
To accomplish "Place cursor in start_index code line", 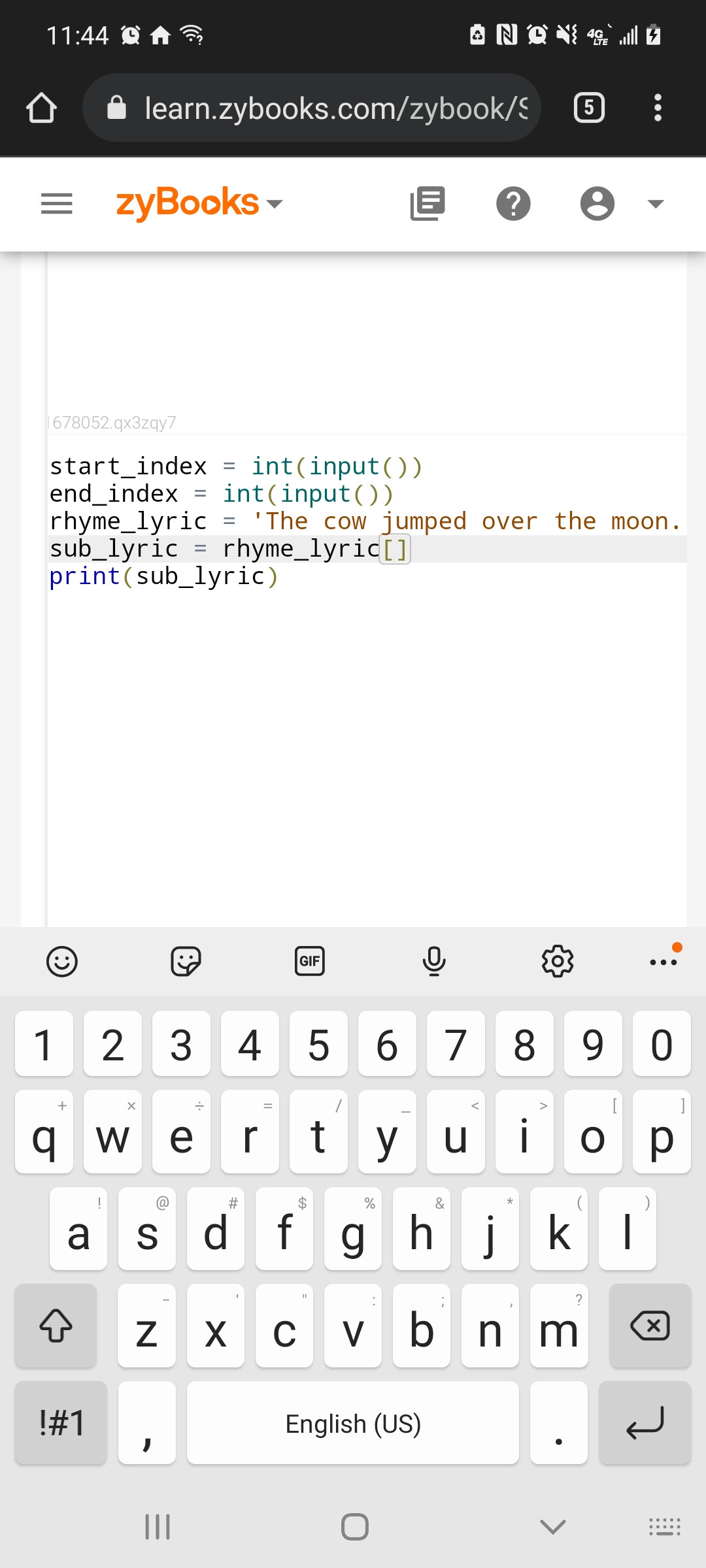I will pyautogui.click(x=237, y=466).
